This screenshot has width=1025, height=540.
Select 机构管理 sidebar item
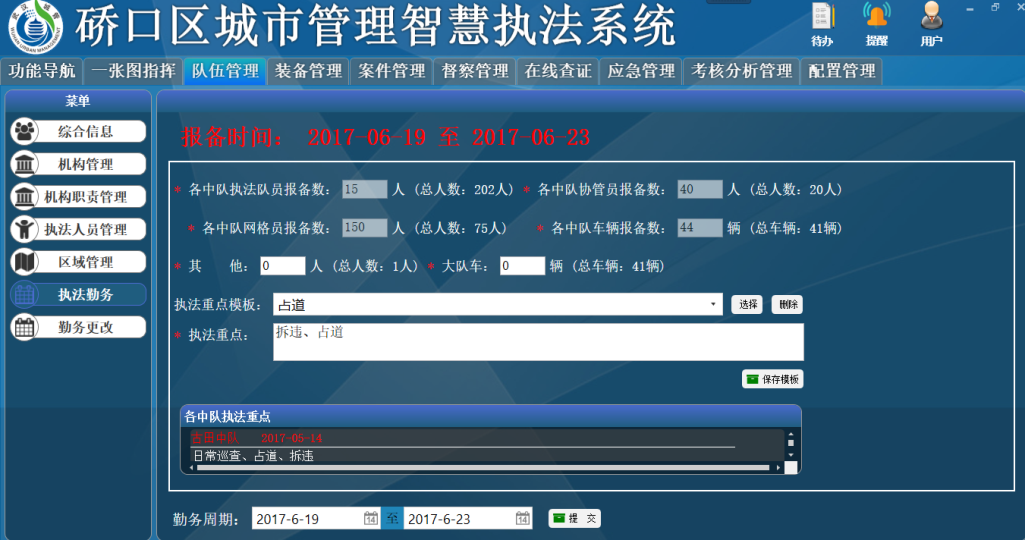[79, 164]
